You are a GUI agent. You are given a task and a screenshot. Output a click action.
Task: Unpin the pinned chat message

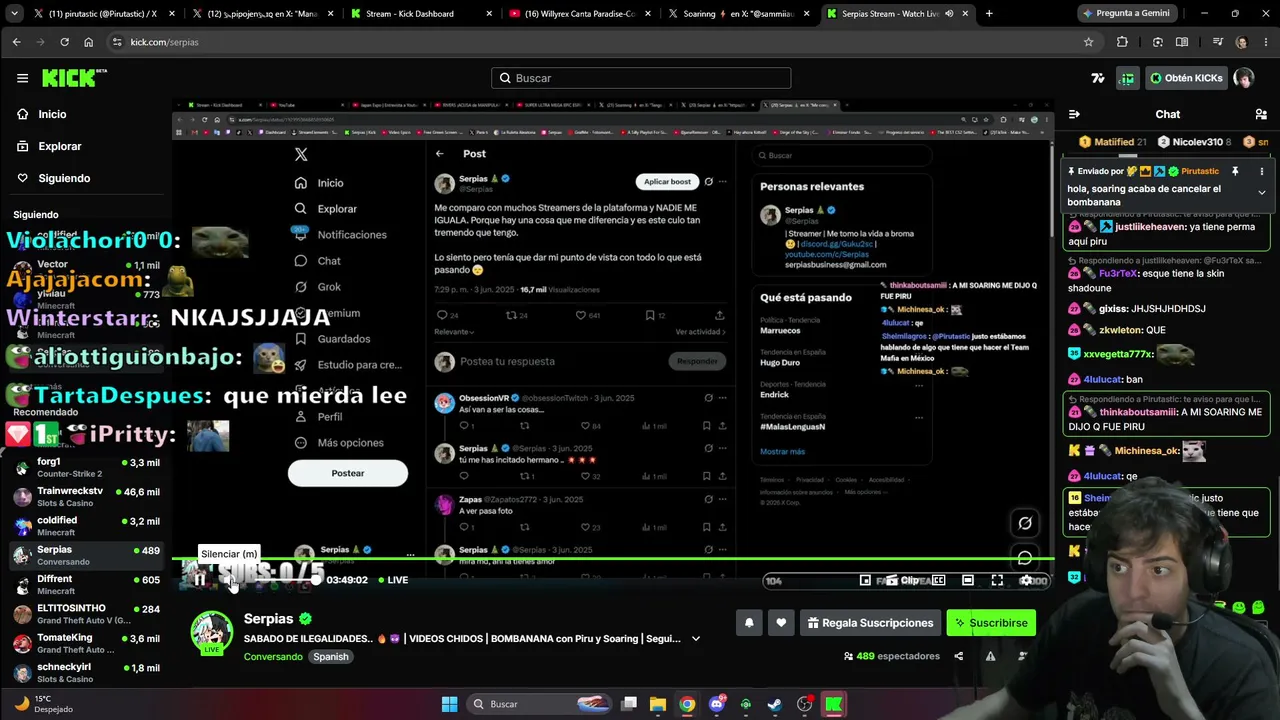coord(1235,171)
